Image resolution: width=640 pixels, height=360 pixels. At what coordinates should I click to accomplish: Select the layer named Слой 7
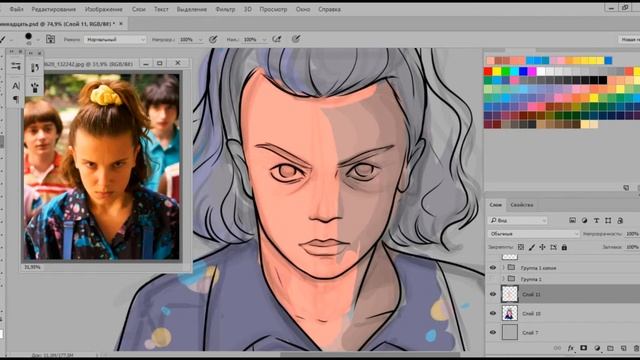point(530,333)
